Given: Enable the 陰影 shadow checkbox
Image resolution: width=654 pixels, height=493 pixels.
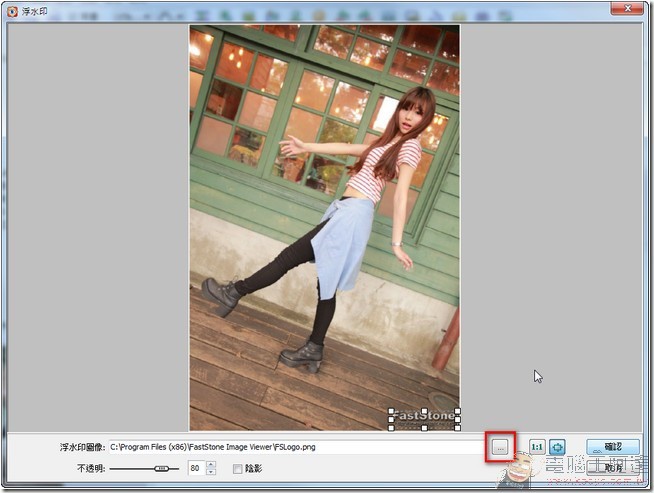Looking at the screenshot, I should [x=237, y=469].
